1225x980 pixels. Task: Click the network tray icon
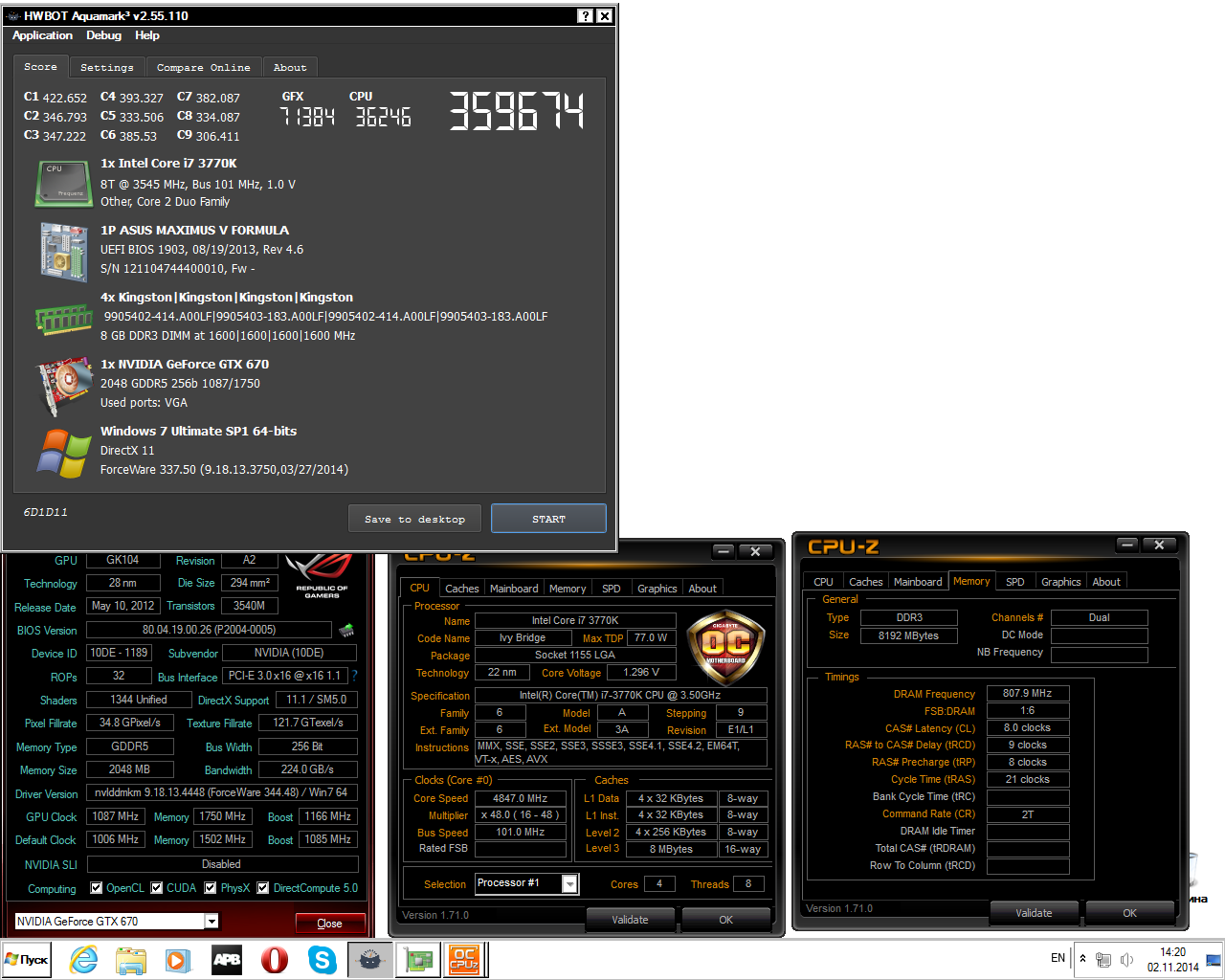[x=1103, y=959]
